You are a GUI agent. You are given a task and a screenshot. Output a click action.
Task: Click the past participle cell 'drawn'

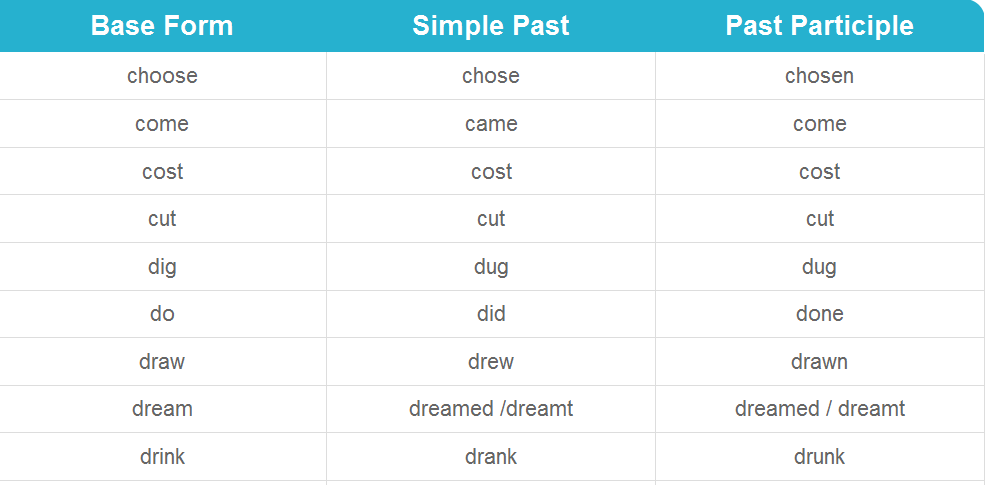point(820,362)
